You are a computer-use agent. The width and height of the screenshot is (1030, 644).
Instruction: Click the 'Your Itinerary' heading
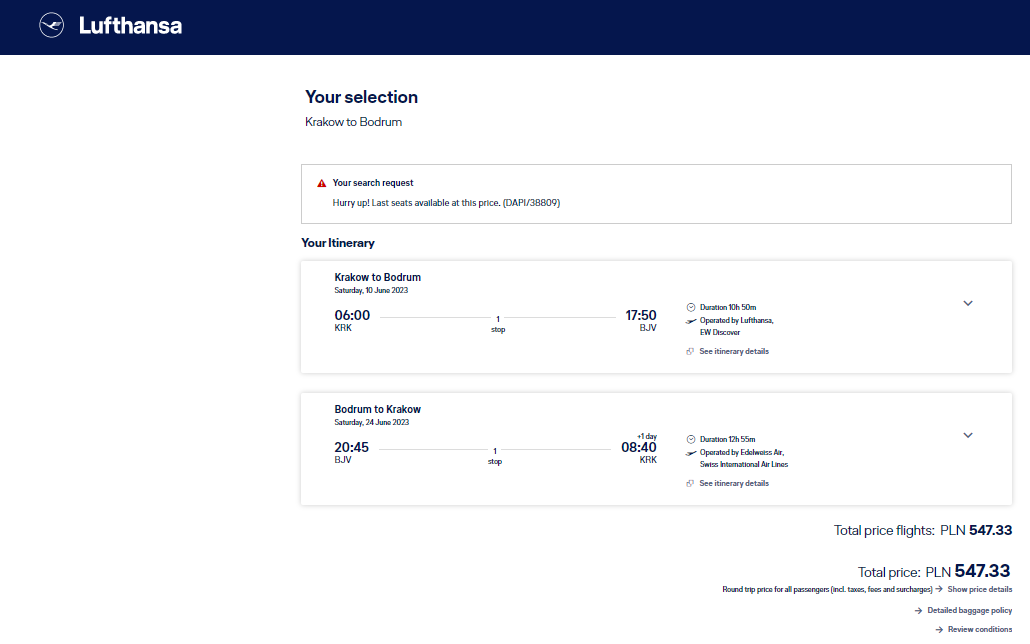(x=338, y=243)
